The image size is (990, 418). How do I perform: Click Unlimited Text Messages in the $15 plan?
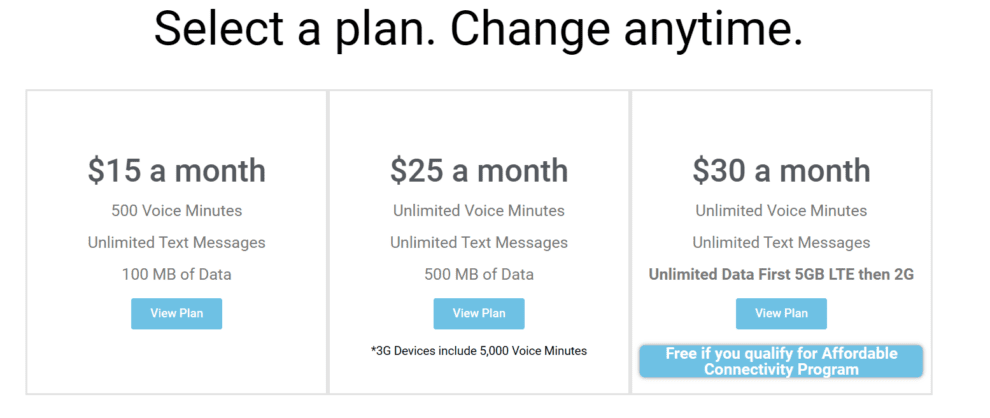pyautogui.click(x=176, y=243)
